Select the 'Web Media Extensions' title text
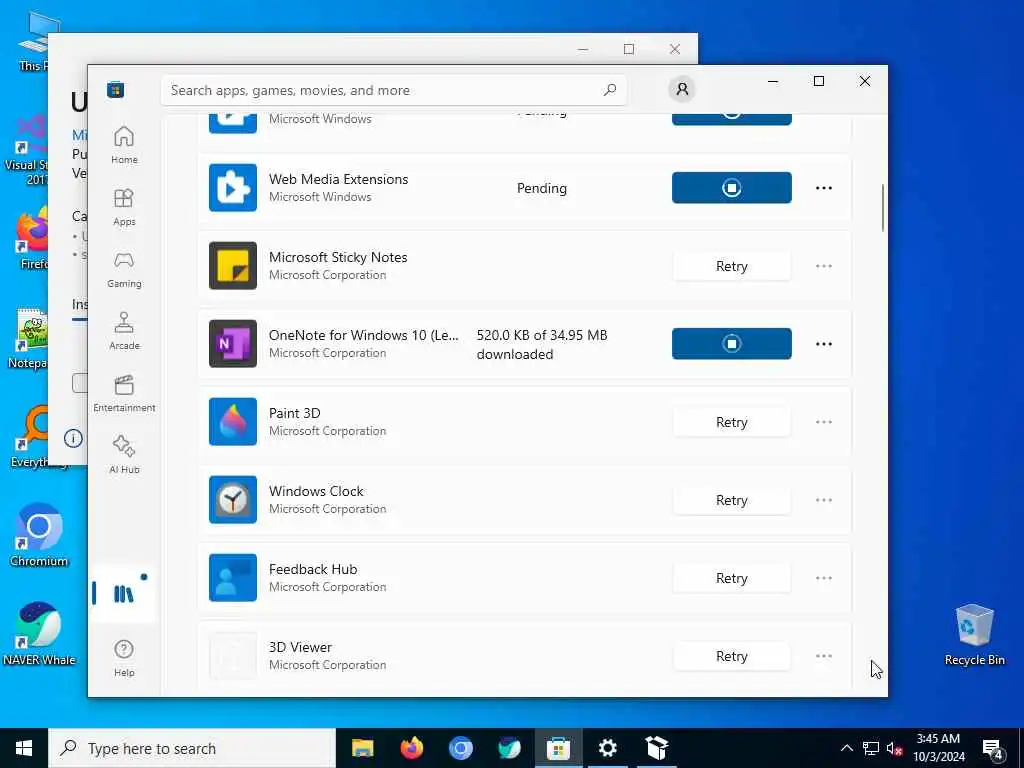Image resolution: width=1024 pixels, height=768 pixels. coord(338,179)
